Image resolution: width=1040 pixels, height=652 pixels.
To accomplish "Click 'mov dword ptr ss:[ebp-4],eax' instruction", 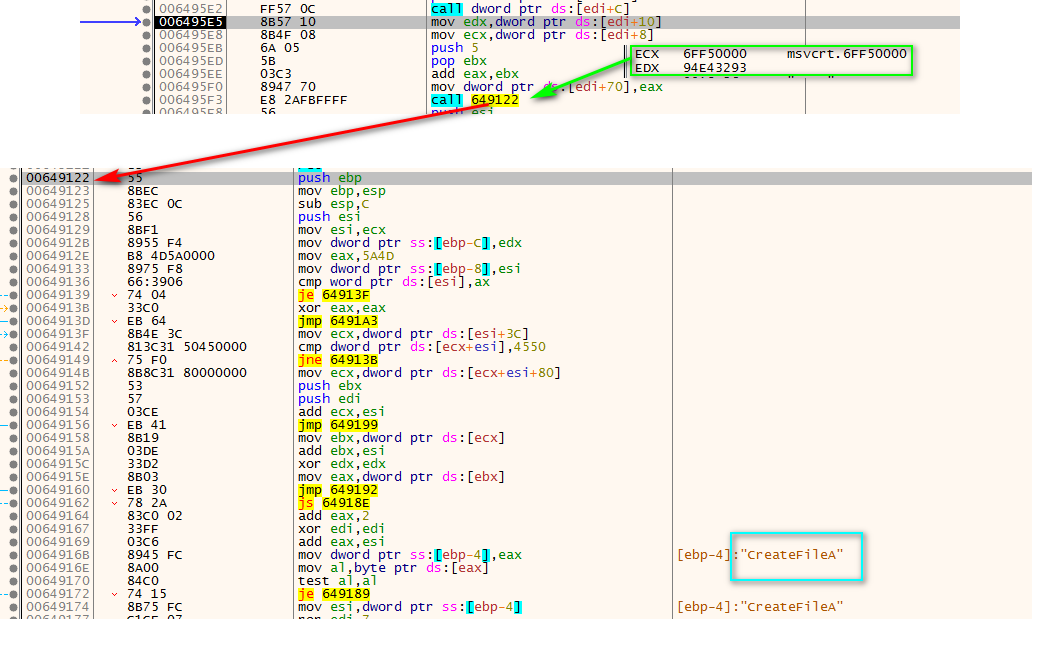I will tap(410, 555).
